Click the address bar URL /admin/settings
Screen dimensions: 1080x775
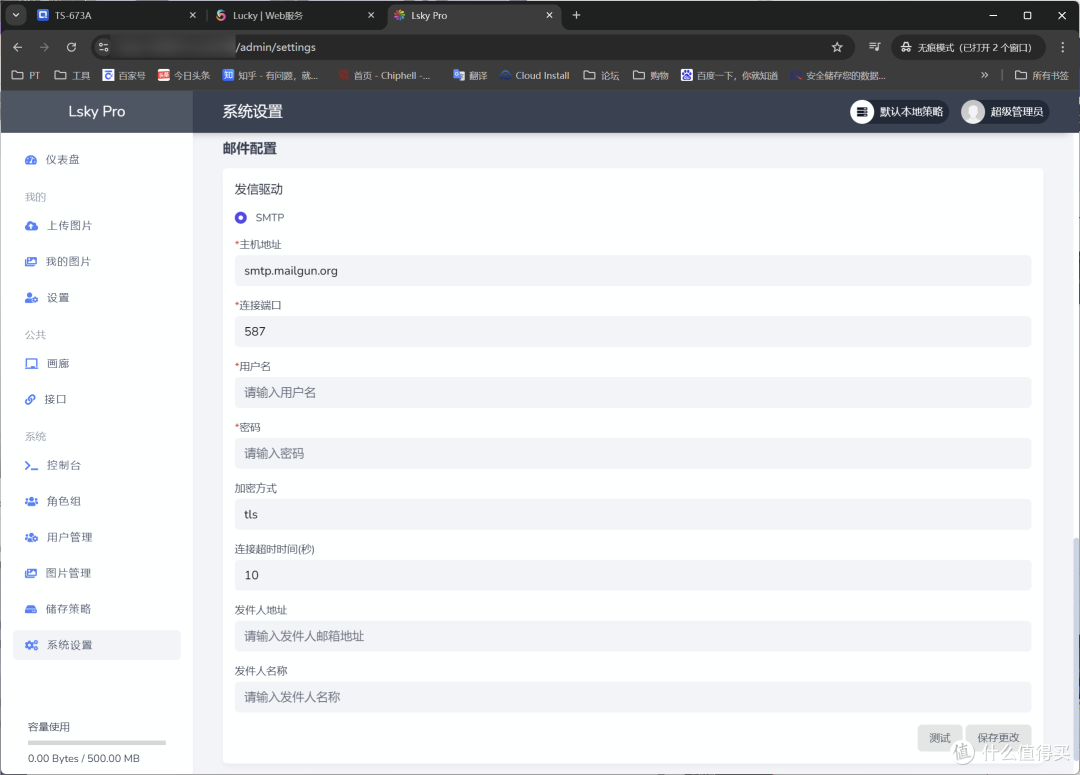click(x=276, y=47)
